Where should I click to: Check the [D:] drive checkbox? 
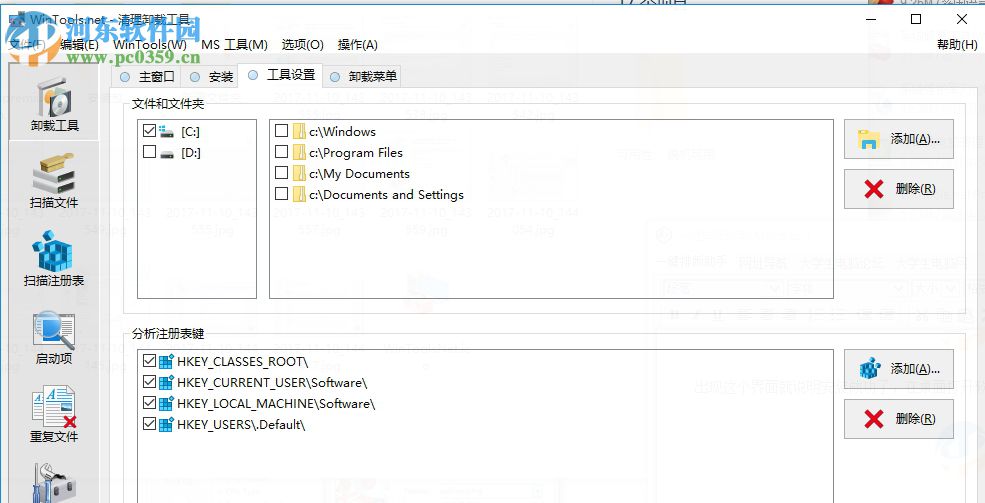(x=150, y=152)
